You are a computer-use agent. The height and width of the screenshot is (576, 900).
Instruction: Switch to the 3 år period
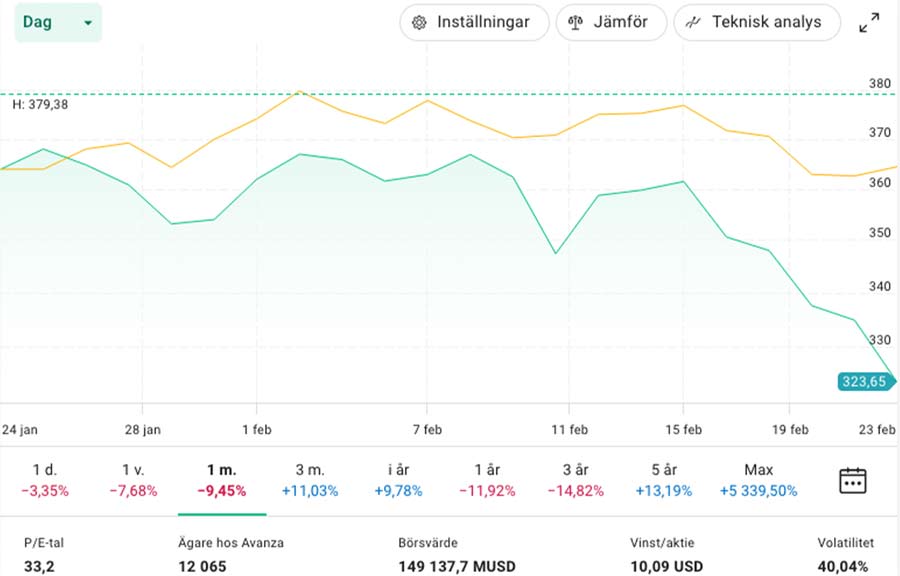pyautogui.click(x=576, y=480)
